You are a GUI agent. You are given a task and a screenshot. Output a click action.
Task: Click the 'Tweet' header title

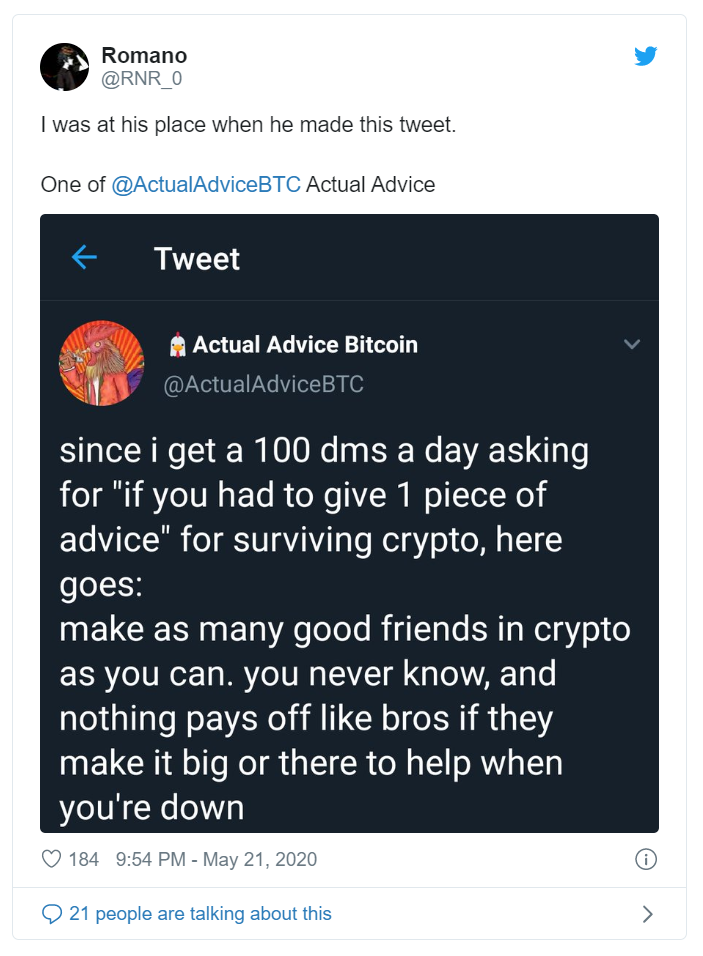[196, 259]
